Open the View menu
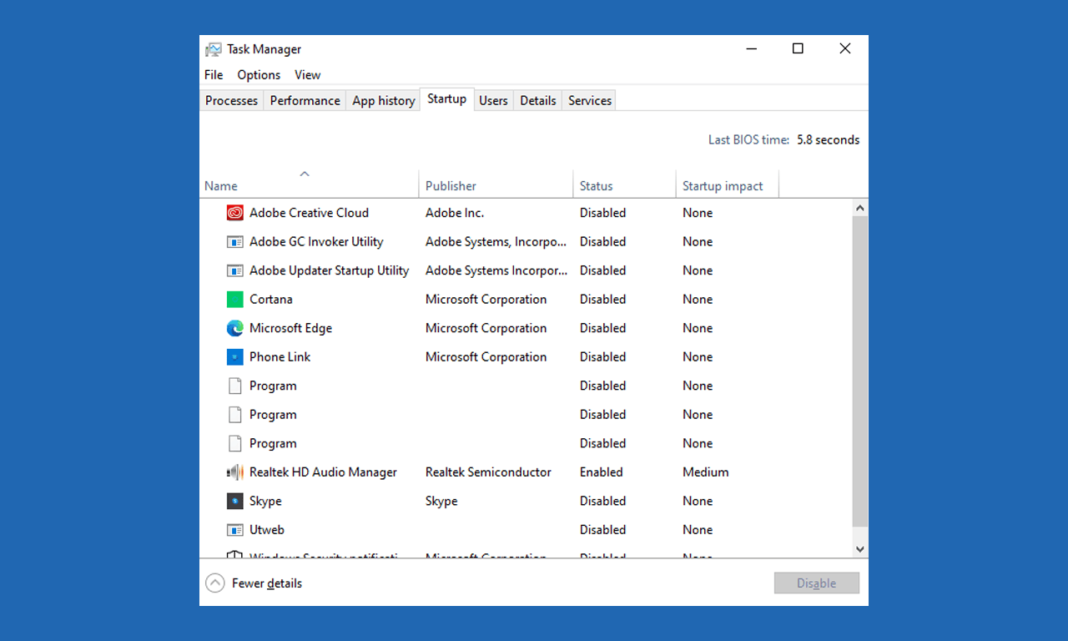Image resolution: width=1068 pixels, height=641 pixels. 307,75
